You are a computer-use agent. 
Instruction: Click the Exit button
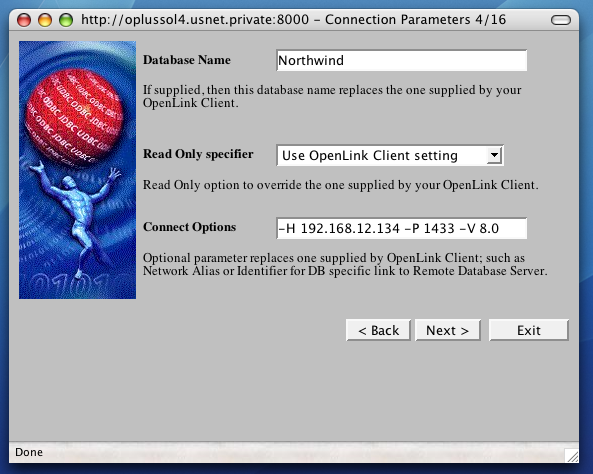[x=529, y=330]
